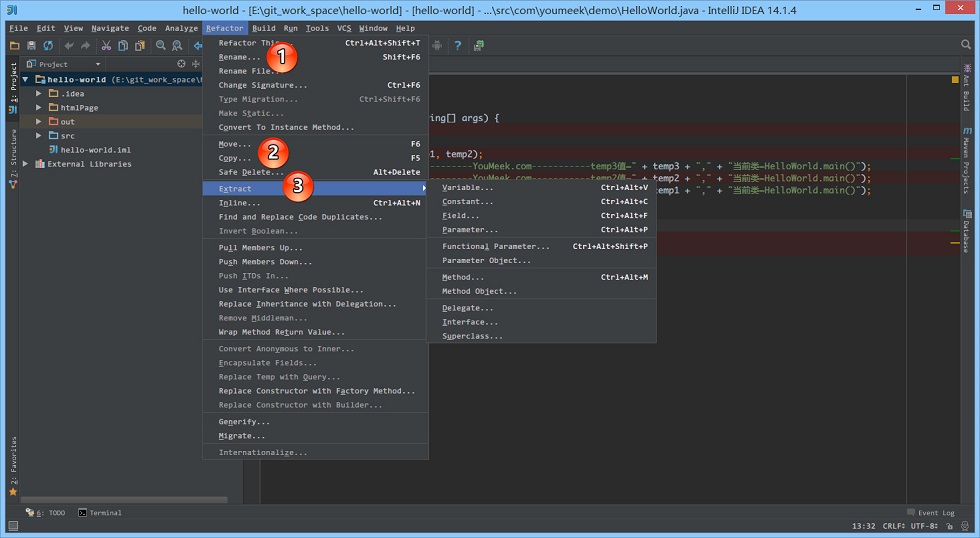Screen dimensions: 980x538
Task: Choose Change Signature... menu entry
Action: click(316, 85)
